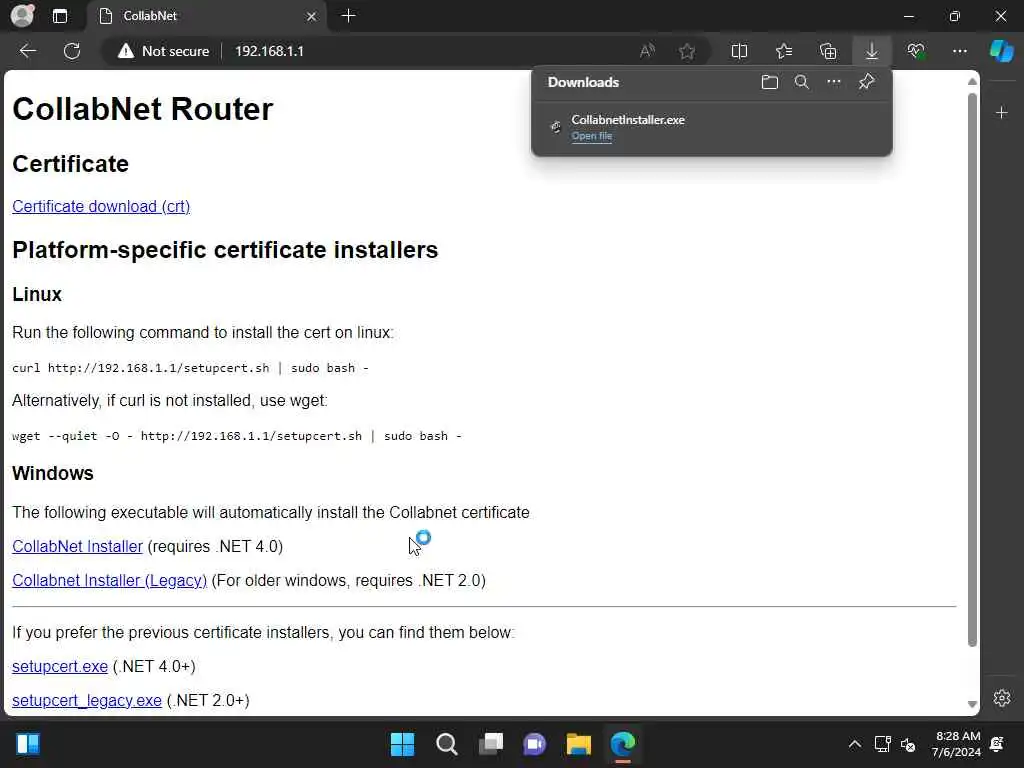The height and width of the screenshot is (768, 1024).
Task: Open the Copilot sidebar icon
Action: coord(1002,51)
